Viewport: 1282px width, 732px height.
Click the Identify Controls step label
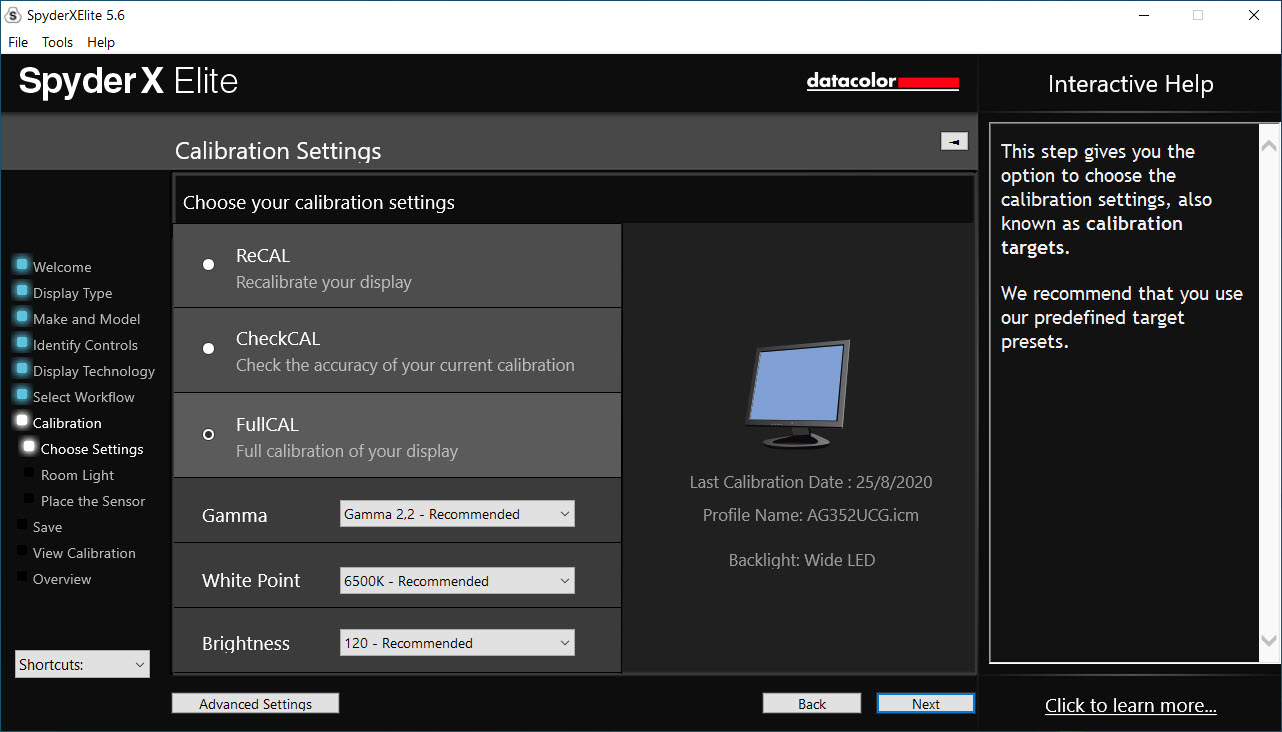click(85, 345)
